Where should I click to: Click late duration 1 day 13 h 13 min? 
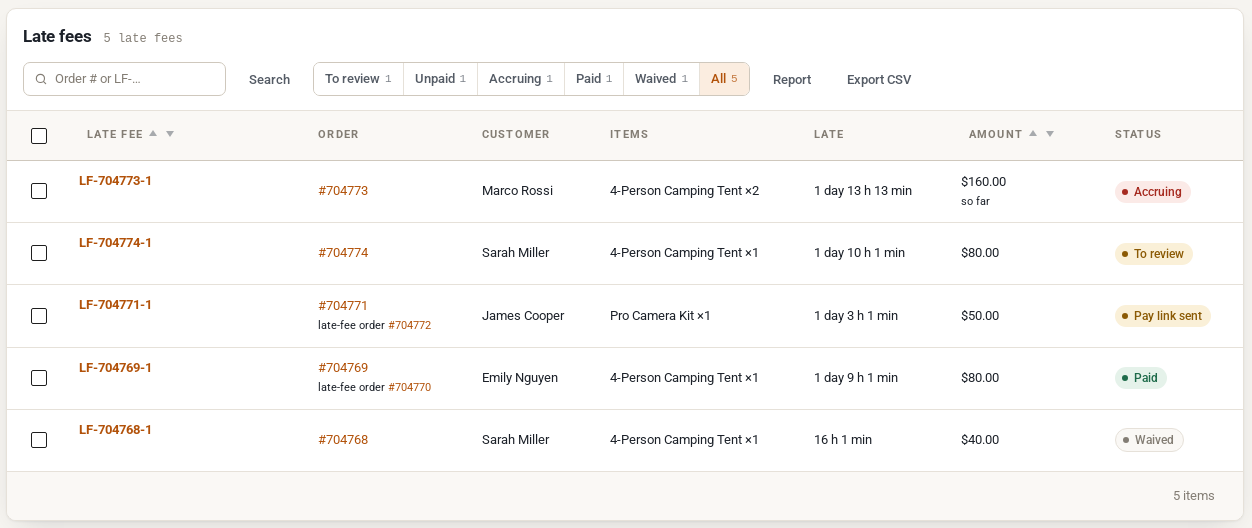pyautogui.click(x=863, y=191)
